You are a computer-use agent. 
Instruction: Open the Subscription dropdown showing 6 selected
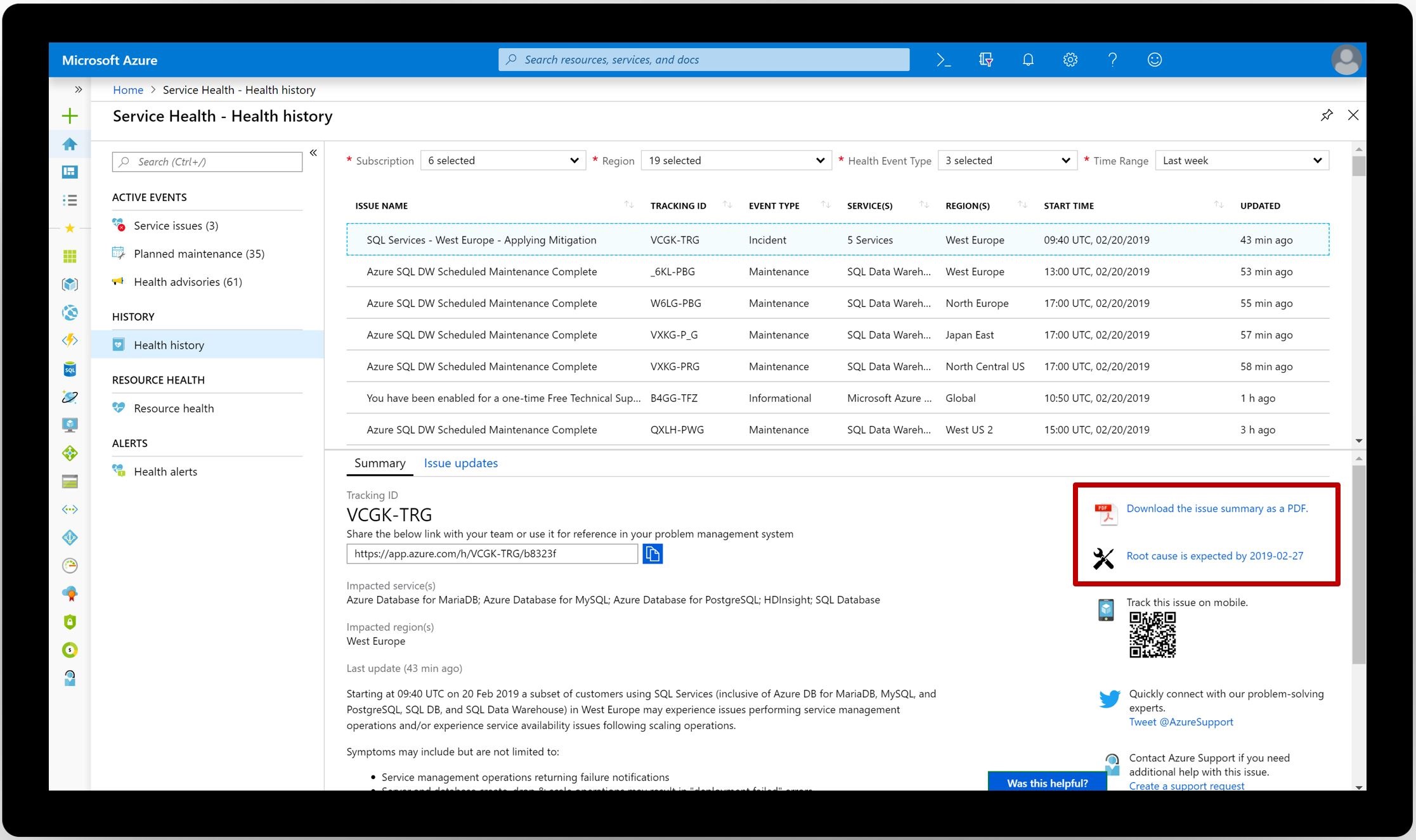click(x=503, y=160)
